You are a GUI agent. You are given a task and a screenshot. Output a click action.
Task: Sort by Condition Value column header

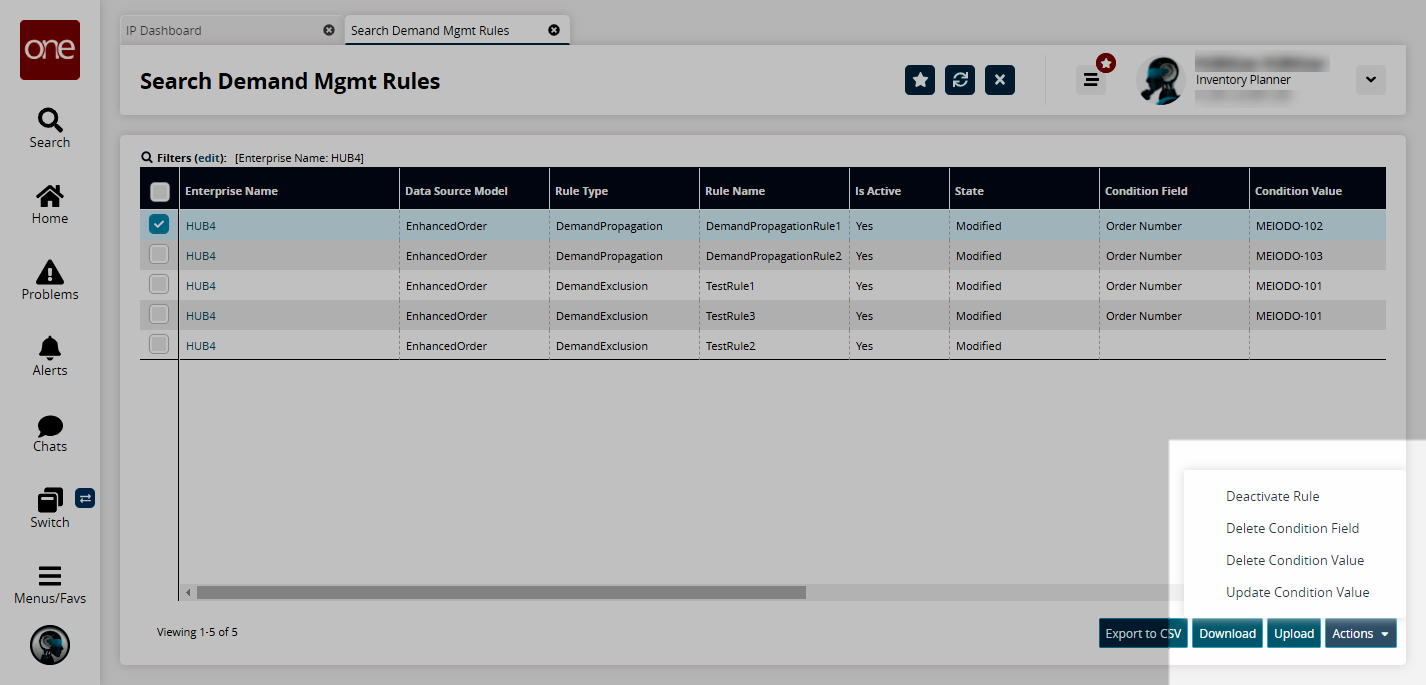[1318, 191]
